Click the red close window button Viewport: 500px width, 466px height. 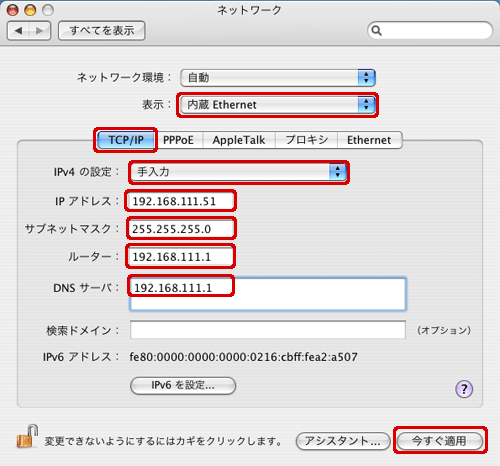point(13,10)
